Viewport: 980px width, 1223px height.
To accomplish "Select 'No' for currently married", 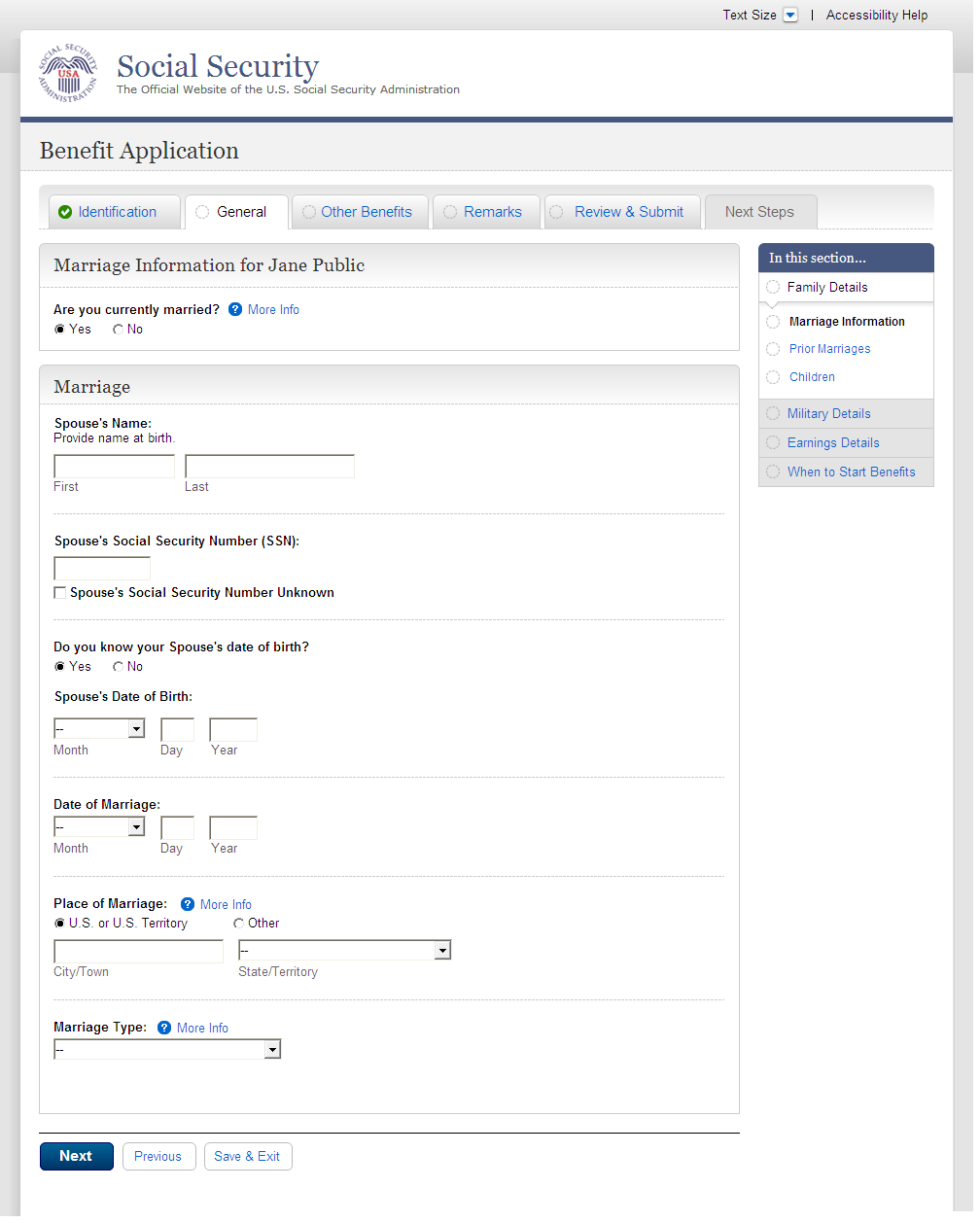I will (x=119, y=330).
